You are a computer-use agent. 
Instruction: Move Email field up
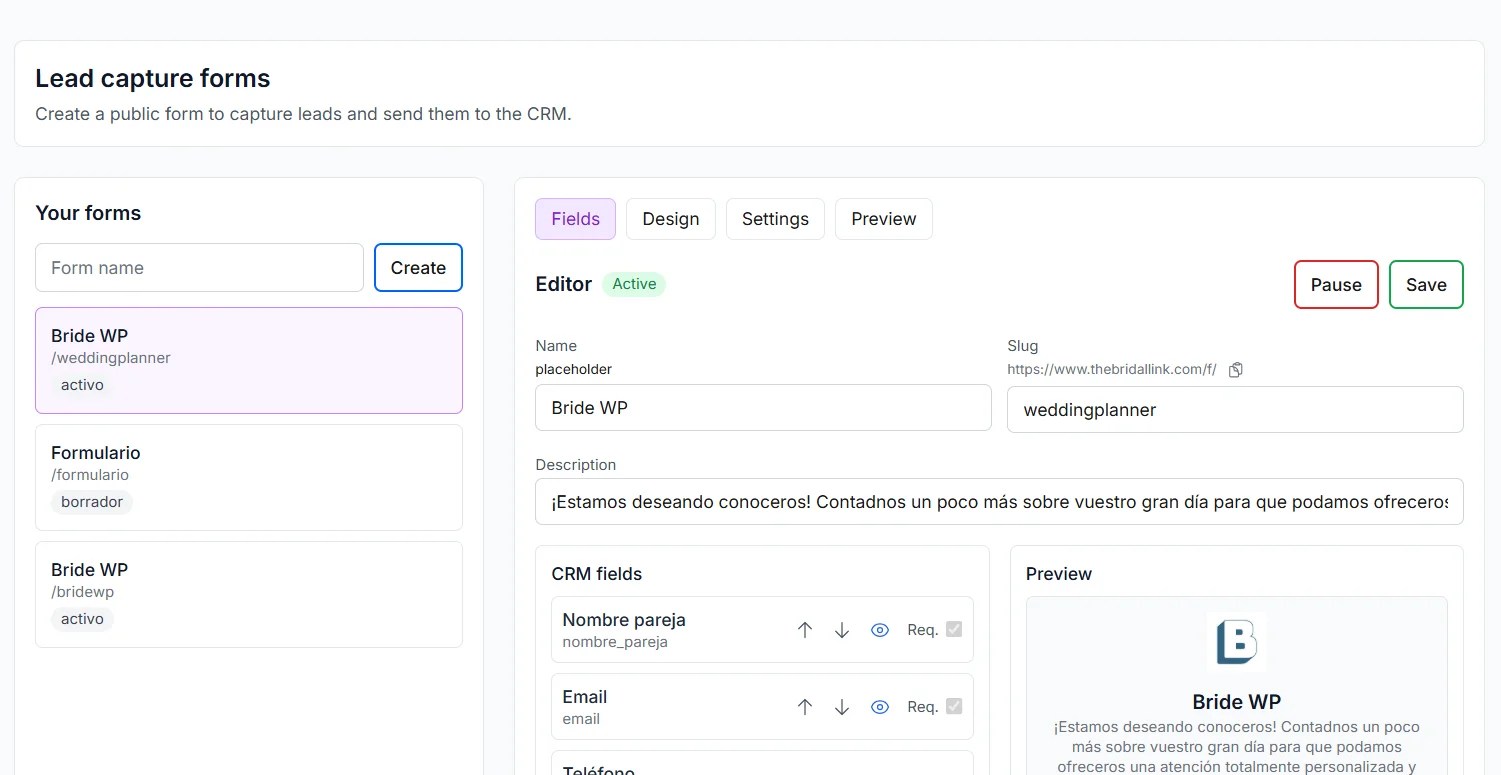click(805, 707)
